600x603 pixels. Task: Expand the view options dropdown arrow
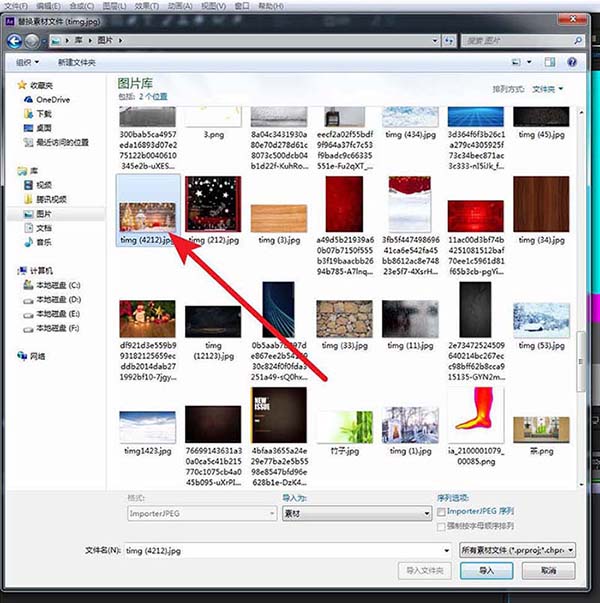(x=529, y=62)
